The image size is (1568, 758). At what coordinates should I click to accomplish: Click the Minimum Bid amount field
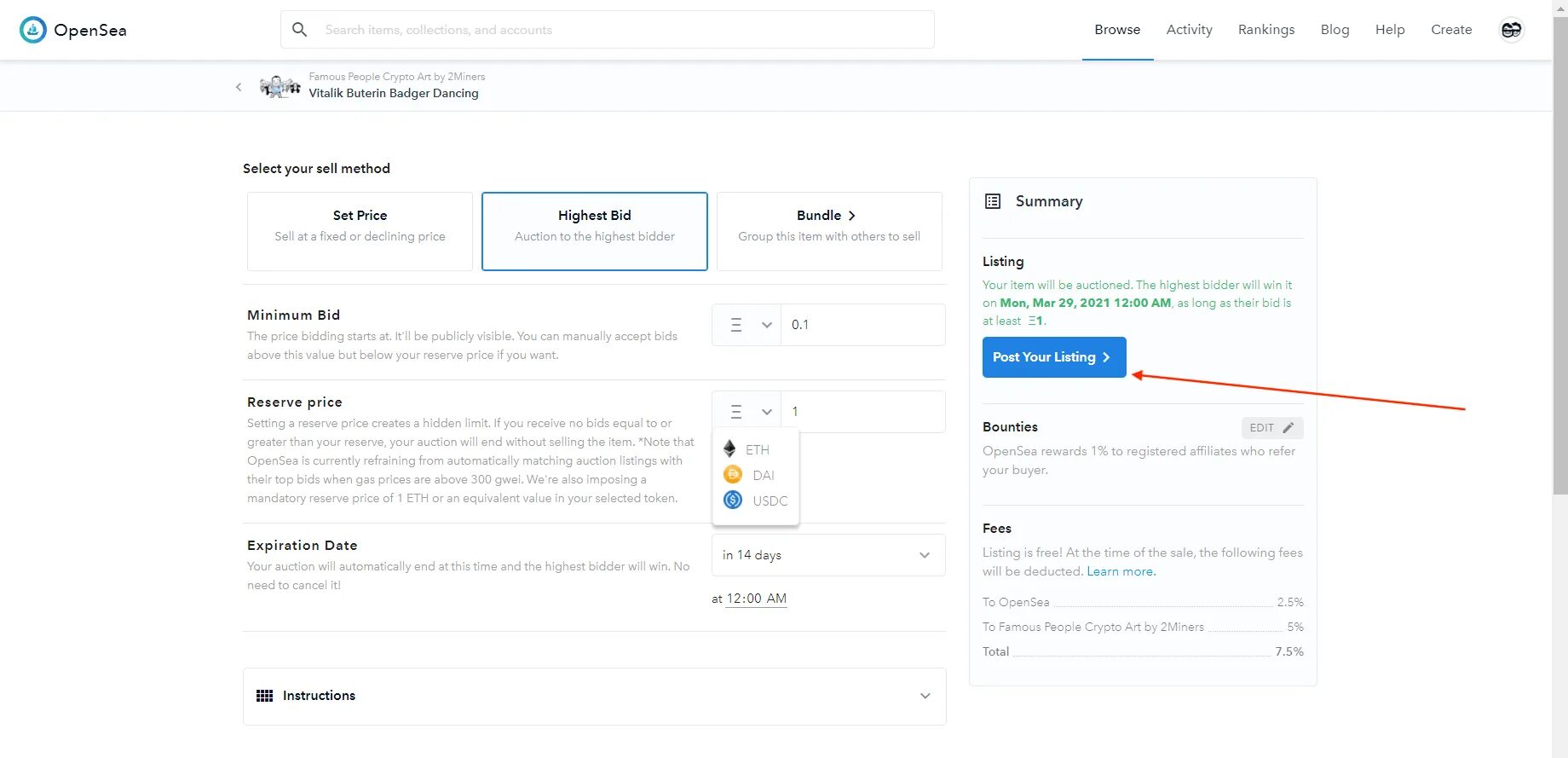862,325
